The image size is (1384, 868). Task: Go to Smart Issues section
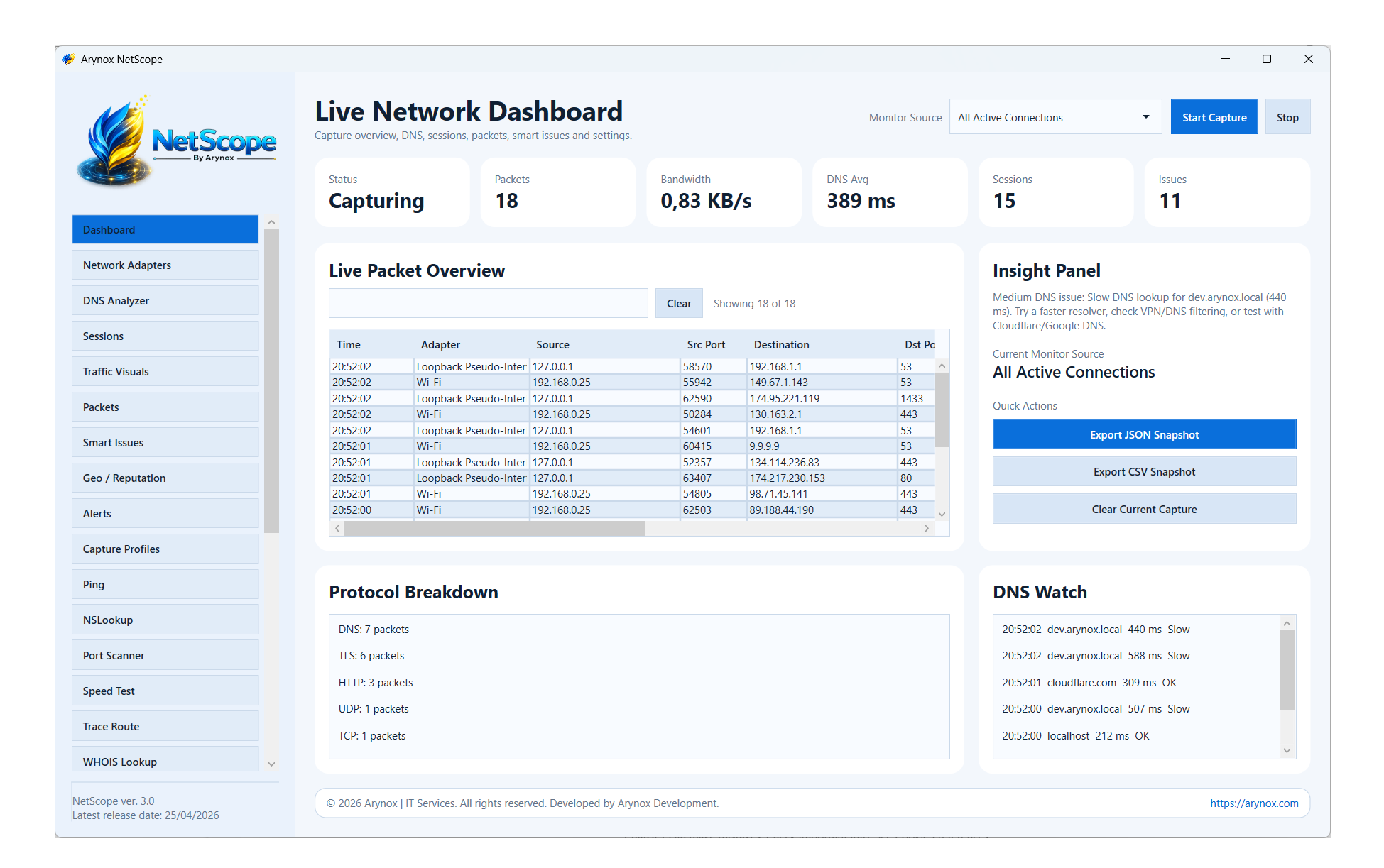click(x=165, y=442)
